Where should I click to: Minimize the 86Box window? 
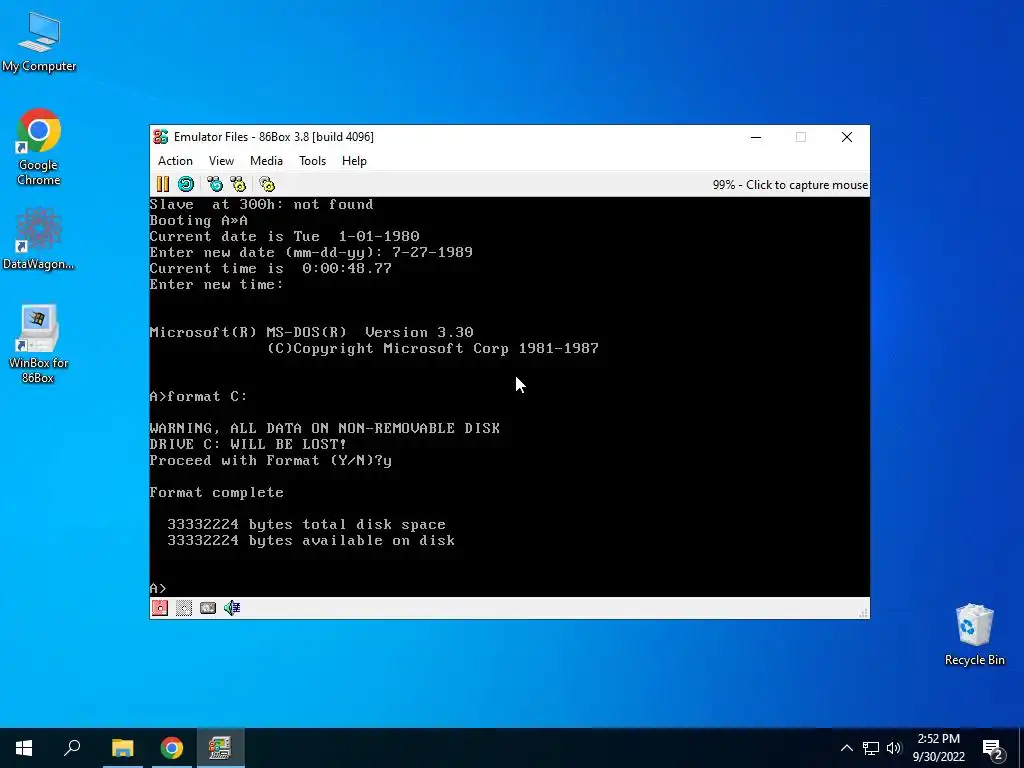[x=756, y=137]
